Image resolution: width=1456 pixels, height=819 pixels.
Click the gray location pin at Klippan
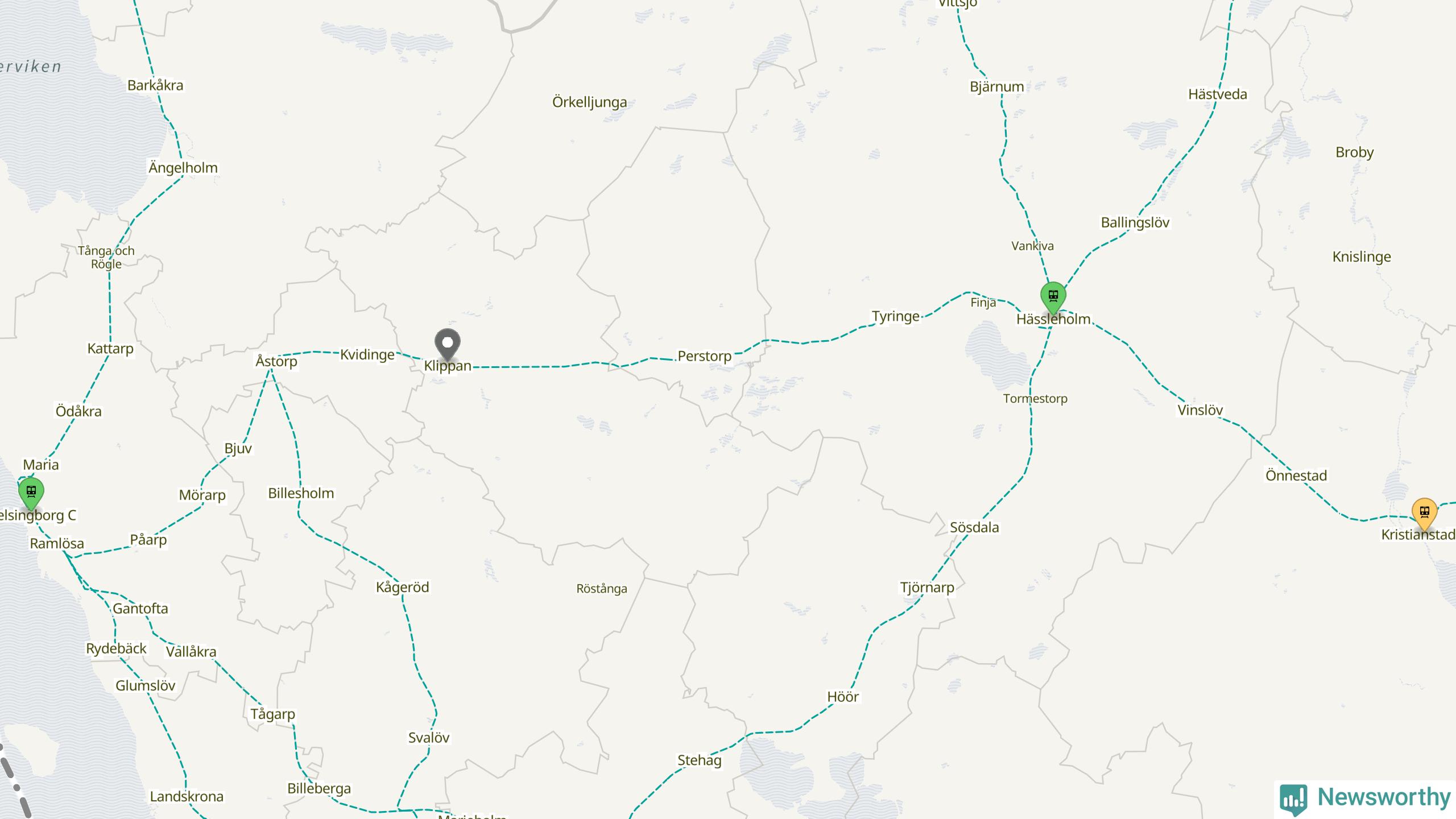[x=448, y=345]
